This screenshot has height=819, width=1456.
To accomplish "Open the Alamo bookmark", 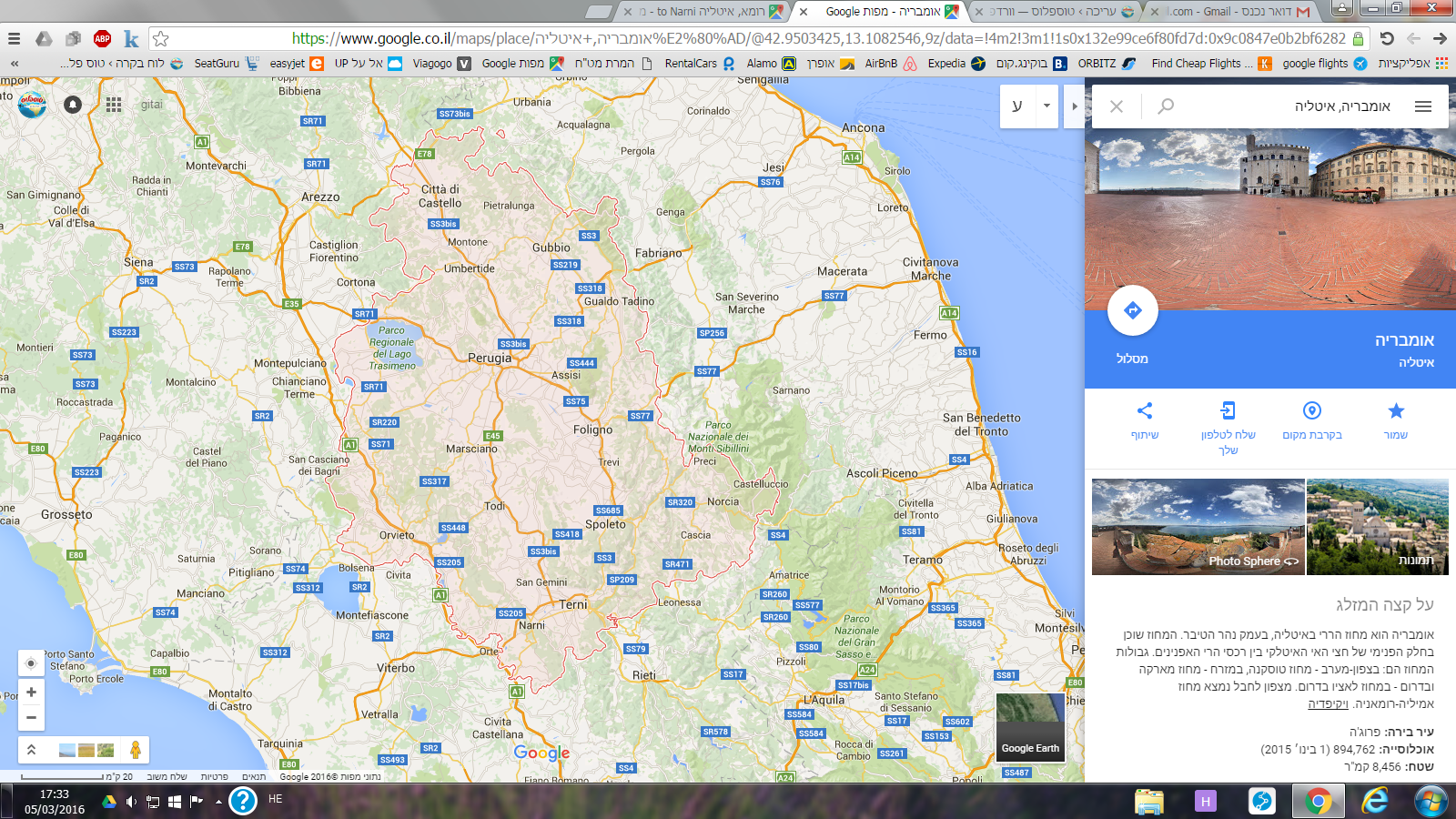I will pos(771,64).
